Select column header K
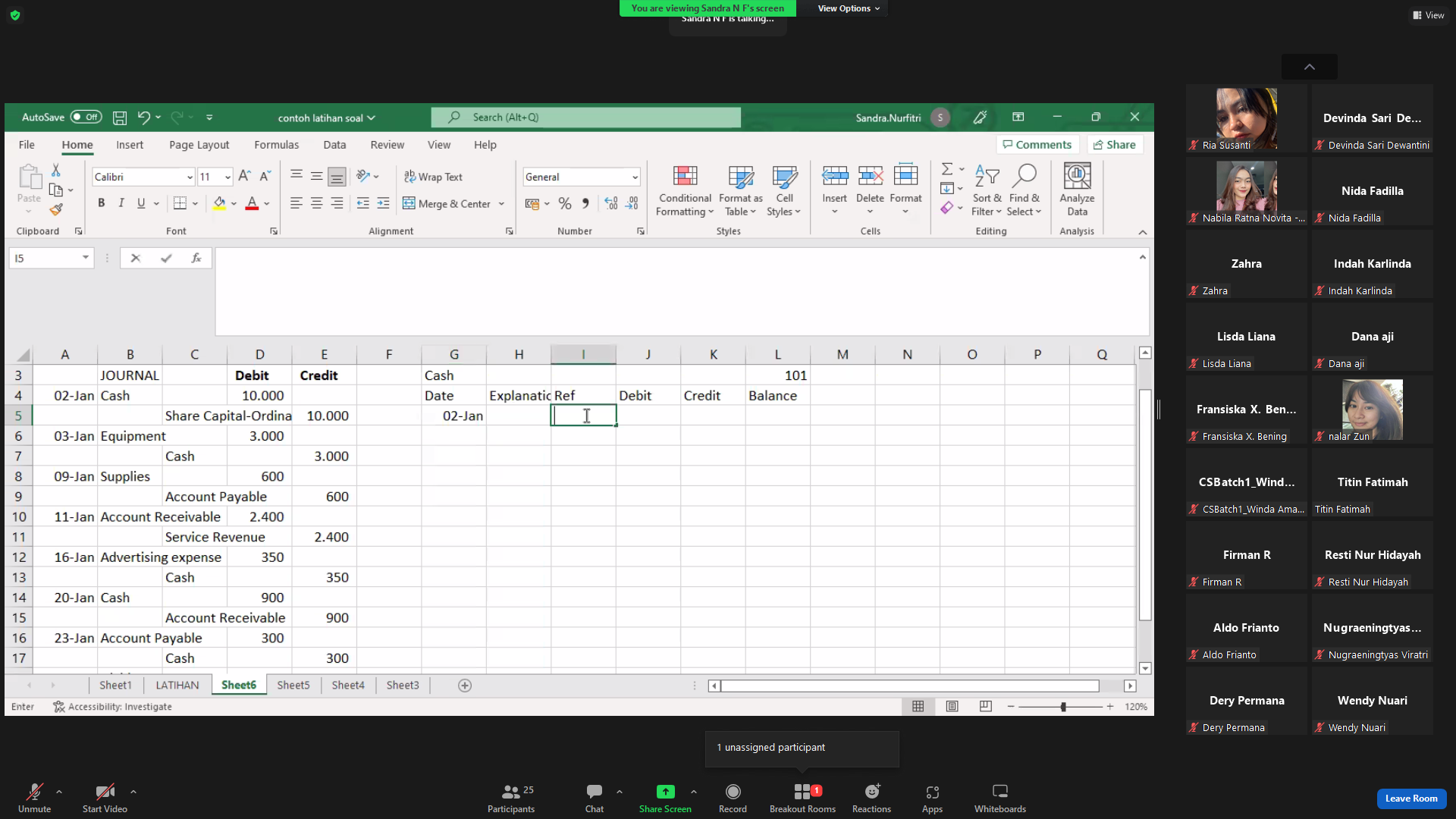Screen dimensions: 1456x819 (713, 354)
